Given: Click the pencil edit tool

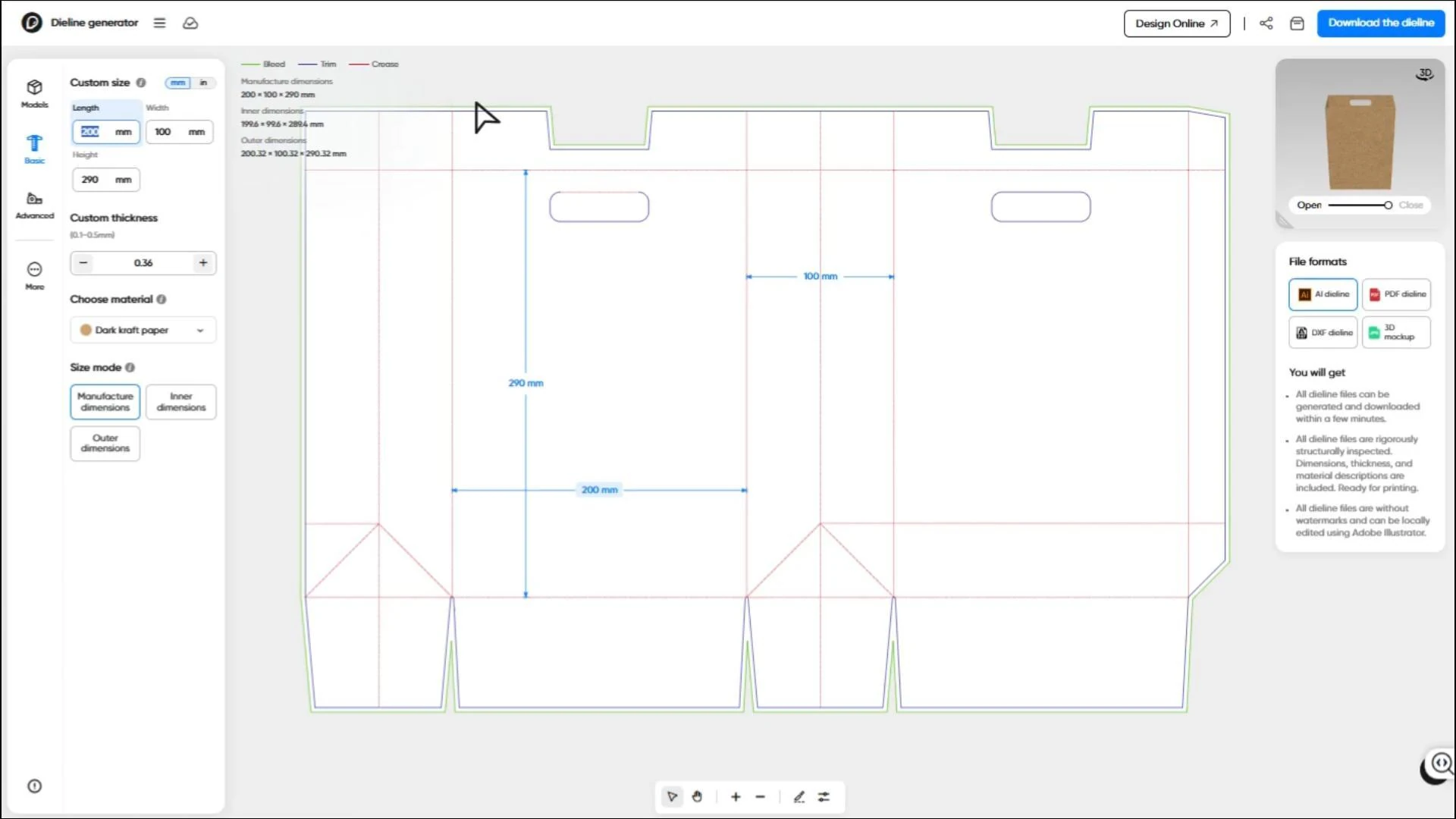Looking at the screenshot, I should [799, 796].
